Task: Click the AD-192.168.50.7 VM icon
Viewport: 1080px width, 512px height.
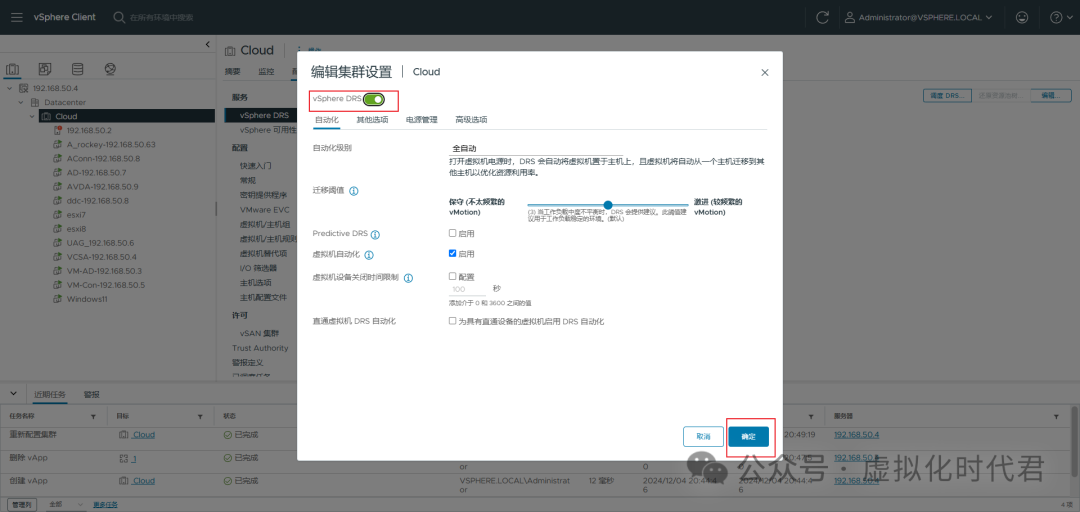Action: [x=59, y=172]
